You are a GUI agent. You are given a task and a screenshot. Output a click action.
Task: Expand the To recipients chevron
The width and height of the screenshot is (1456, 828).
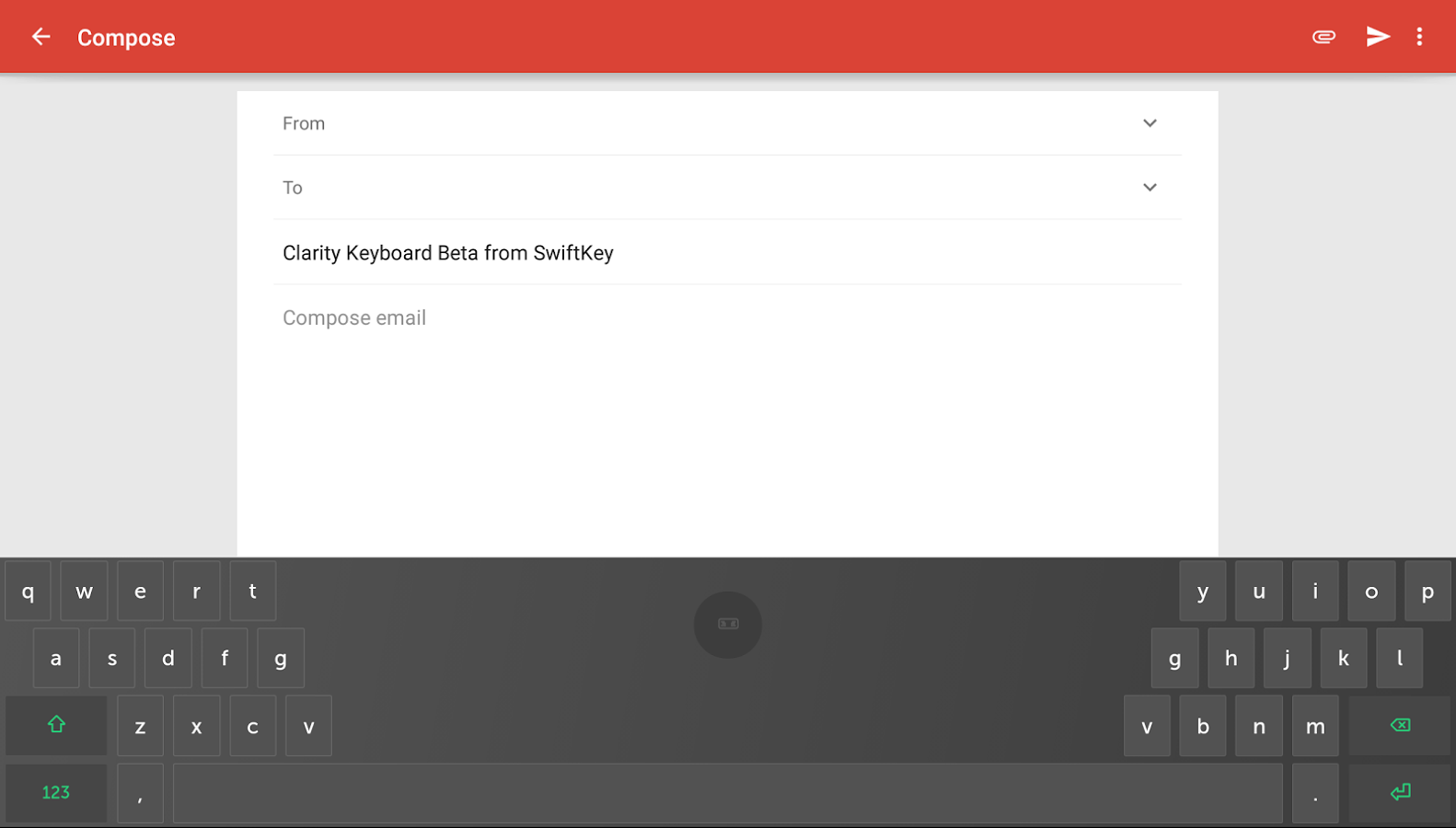[x=1150, y=188]
